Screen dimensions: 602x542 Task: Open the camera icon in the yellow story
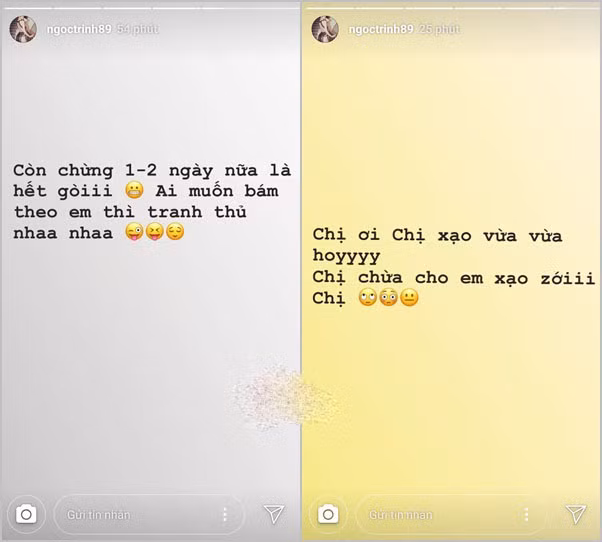pos(328,514)
